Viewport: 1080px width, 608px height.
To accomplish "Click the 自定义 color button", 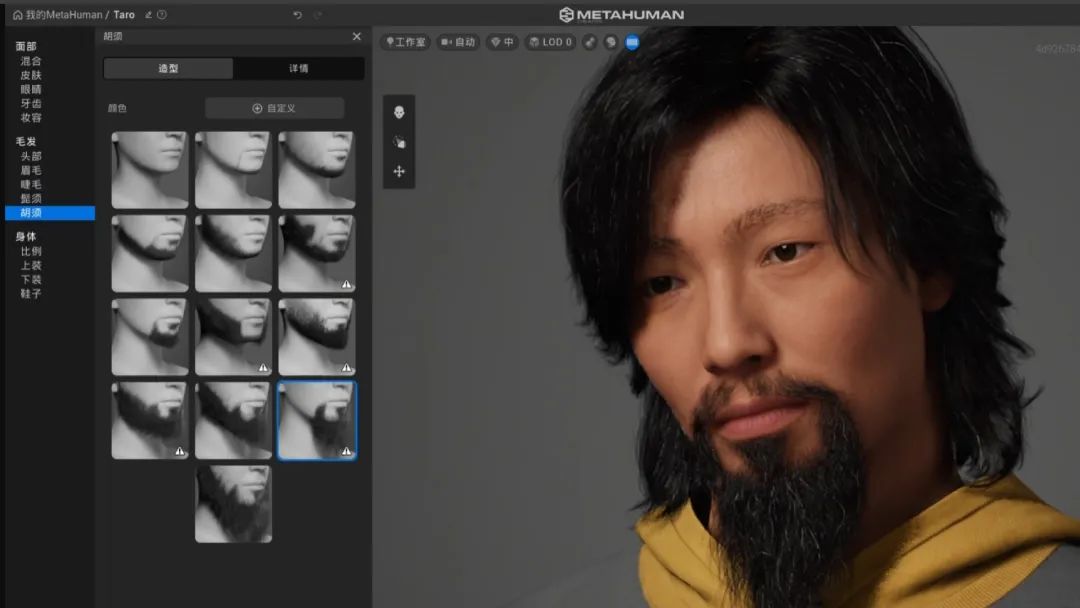I will (x=274, y=108).
